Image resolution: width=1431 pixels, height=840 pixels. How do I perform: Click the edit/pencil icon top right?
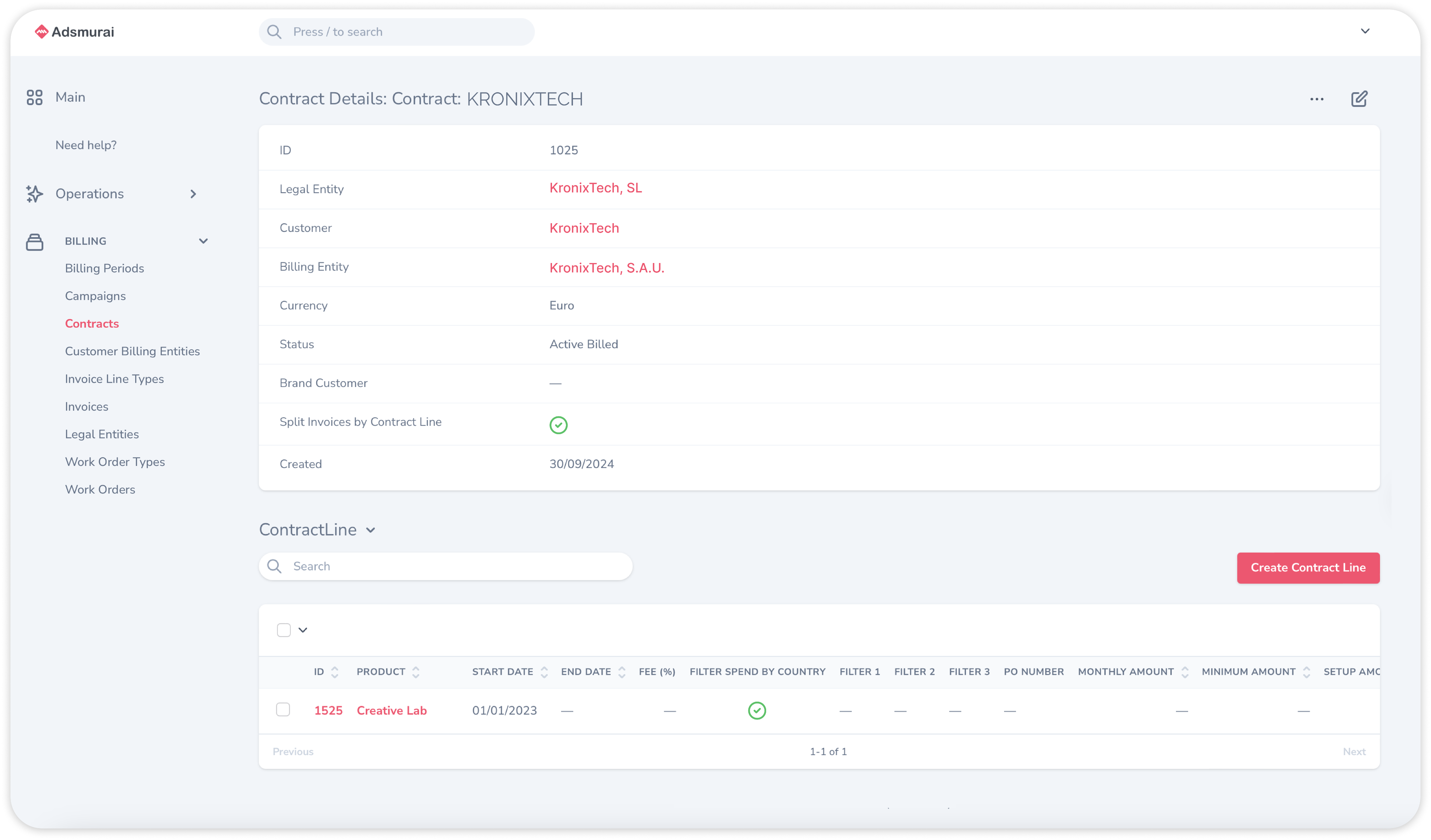(1359, 99)
